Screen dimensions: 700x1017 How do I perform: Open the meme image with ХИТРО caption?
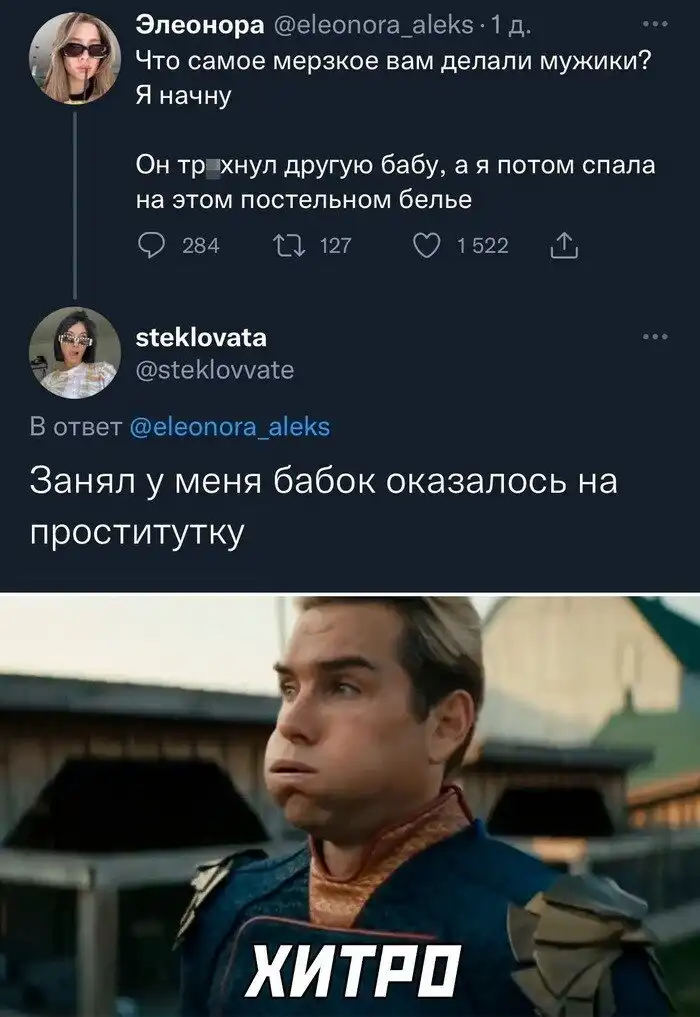pyautogui.click(x=350, y=806)
